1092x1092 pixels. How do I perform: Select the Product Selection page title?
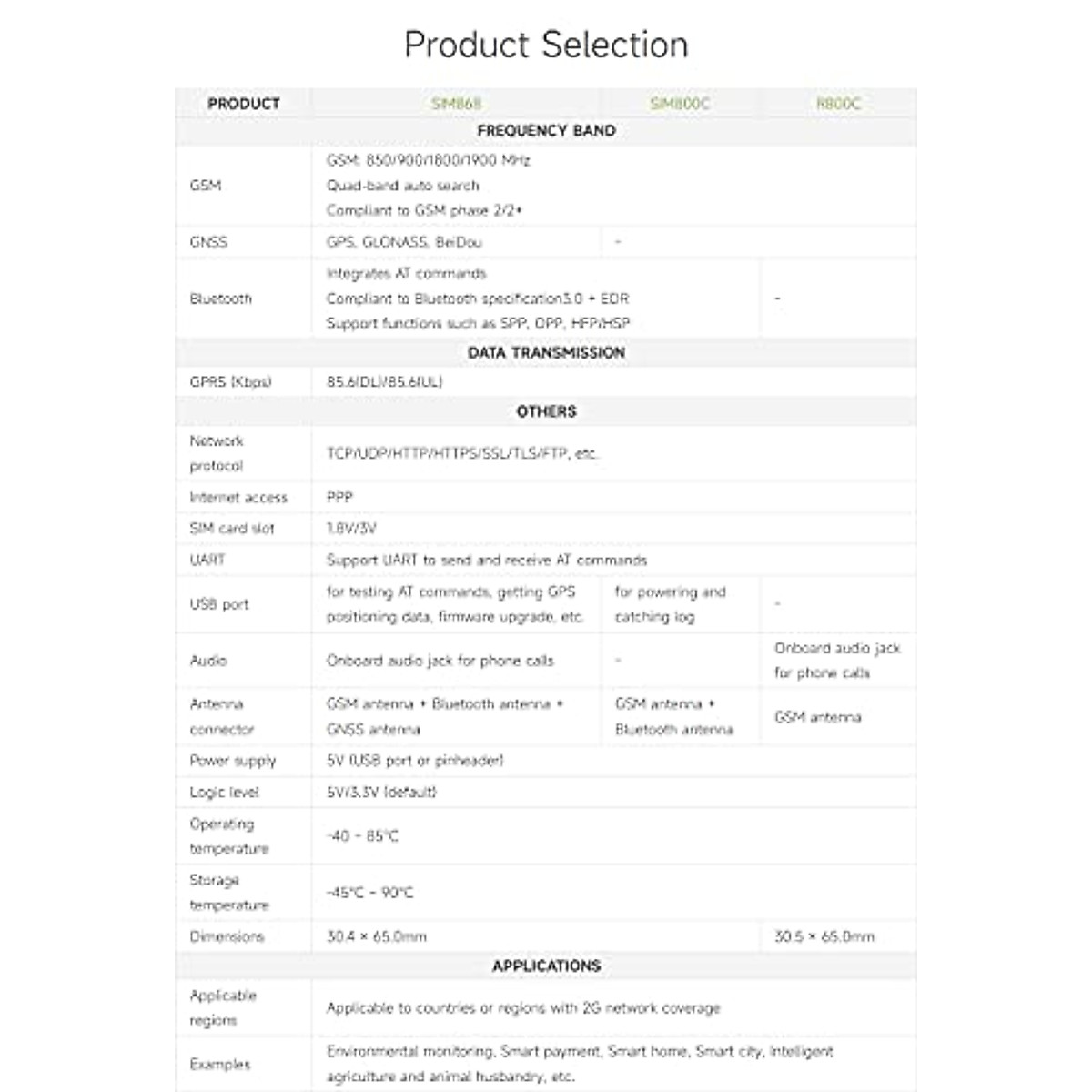[546, 45]
